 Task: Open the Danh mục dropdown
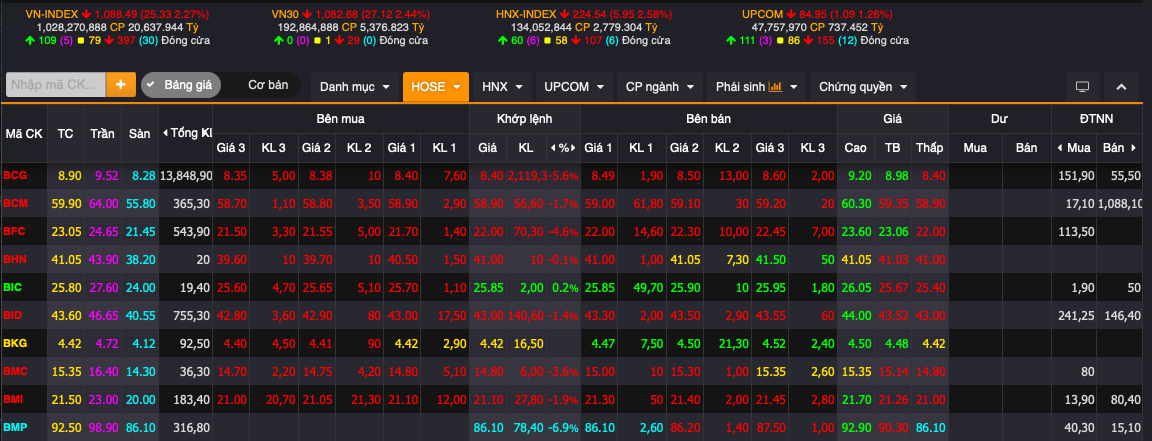355,87
